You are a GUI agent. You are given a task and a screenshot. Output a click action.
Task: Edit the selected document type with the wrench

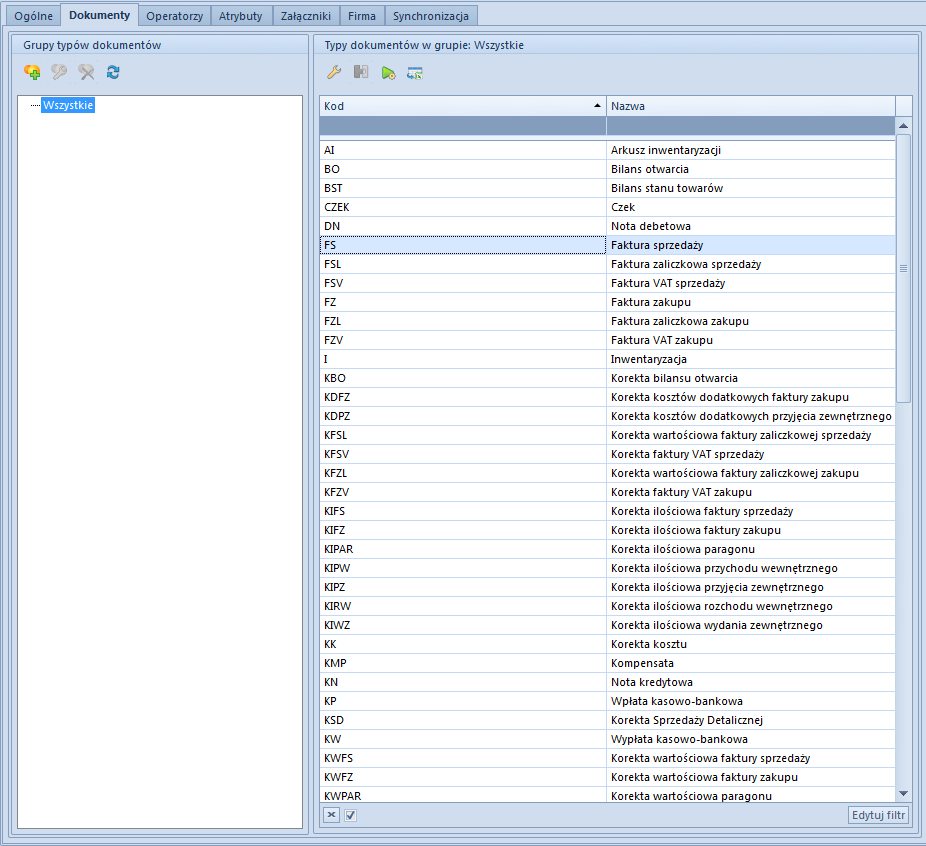click(334, 73)
